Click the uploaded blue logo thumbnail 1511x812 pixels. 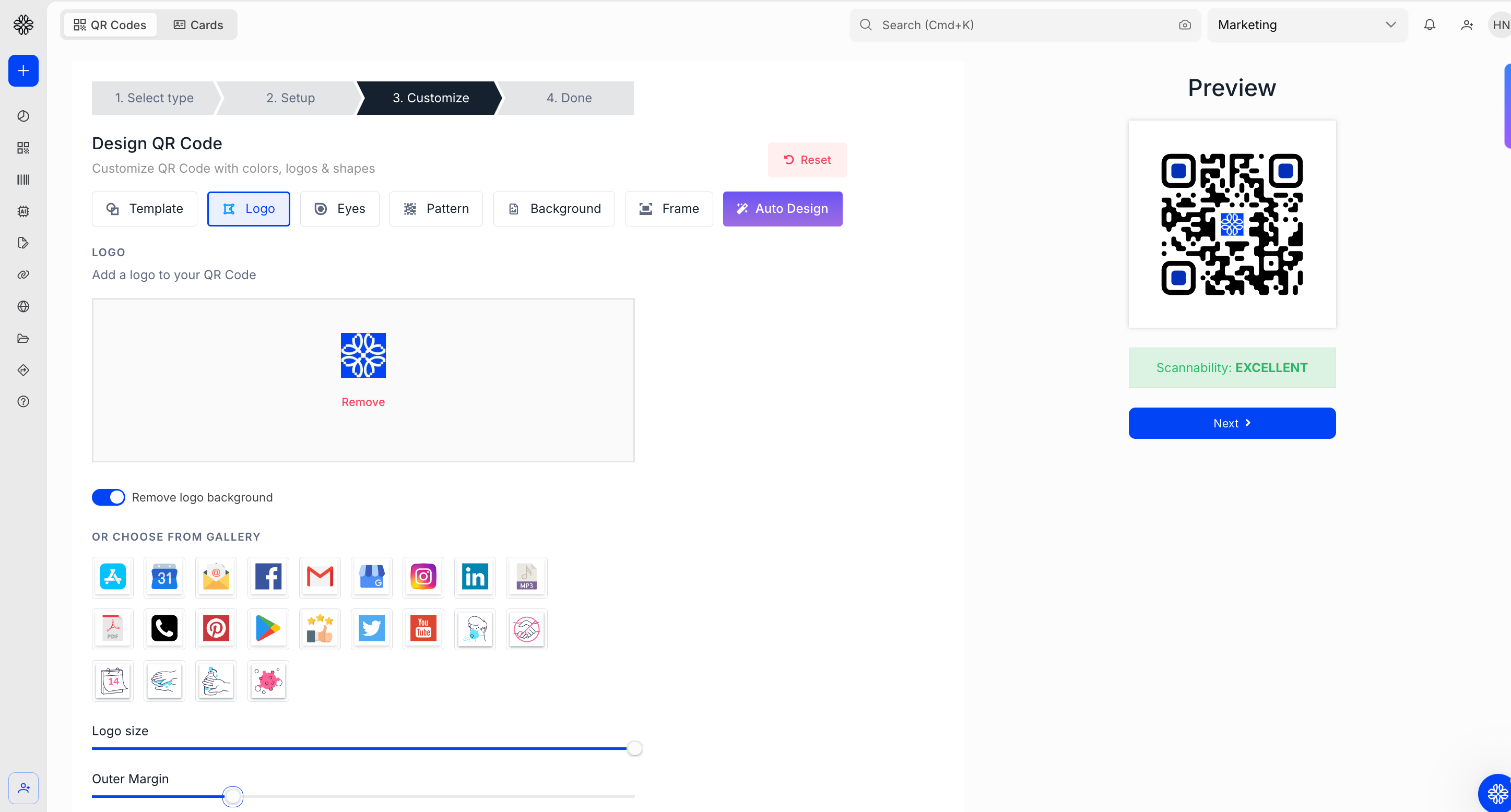point(363,355)
